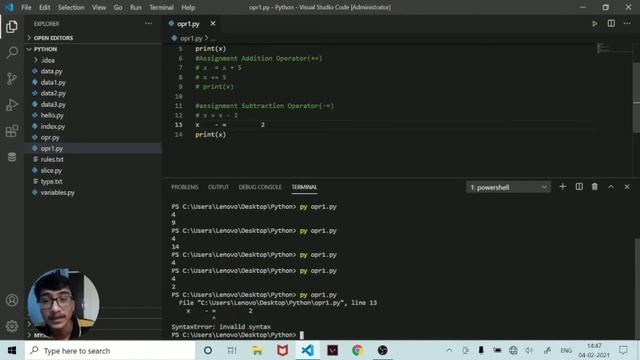Click opr1.py in the breadcrumb bar

191,38
